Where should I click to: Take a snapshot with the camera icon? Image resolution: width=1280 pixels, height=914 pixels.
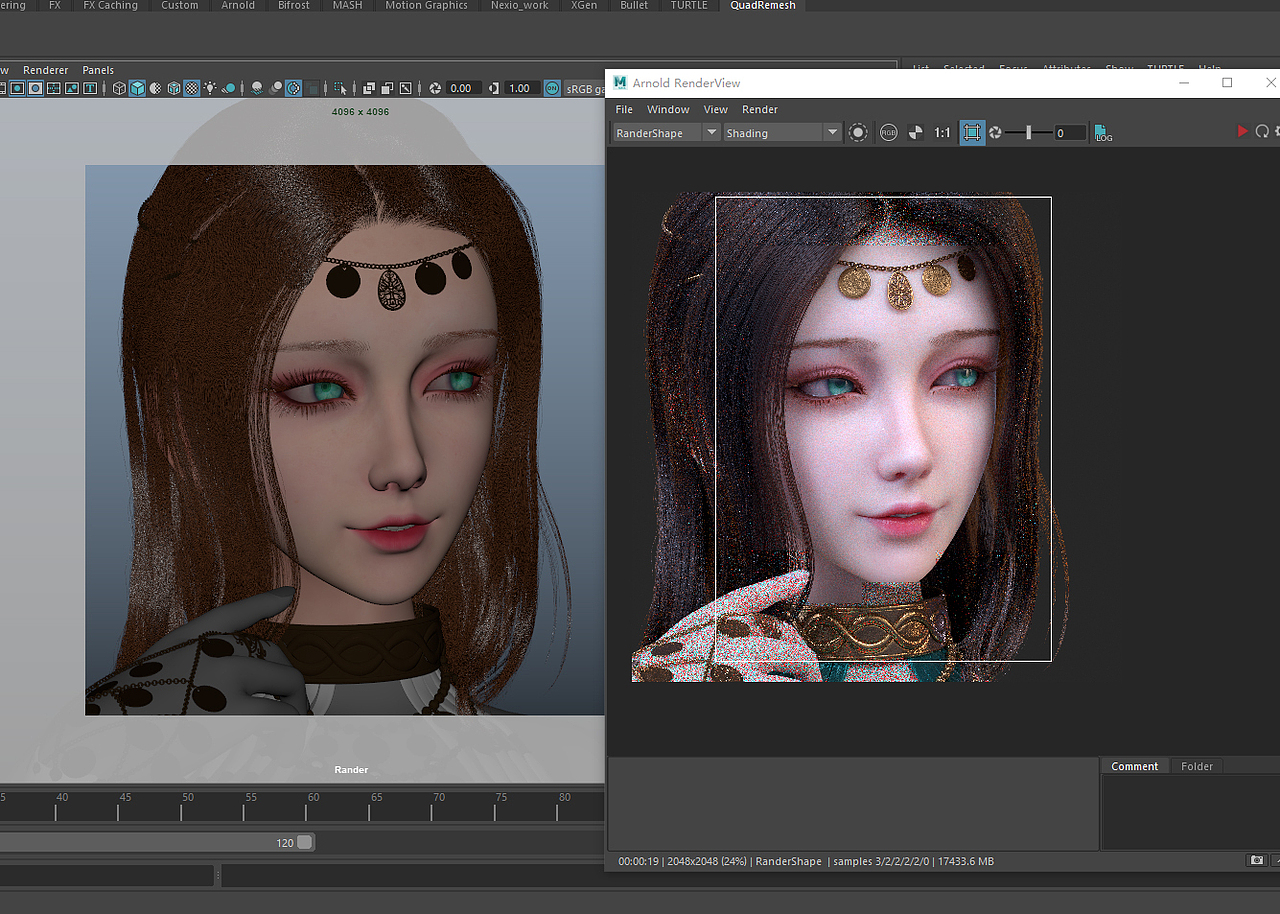click(x=1256, y=860)
